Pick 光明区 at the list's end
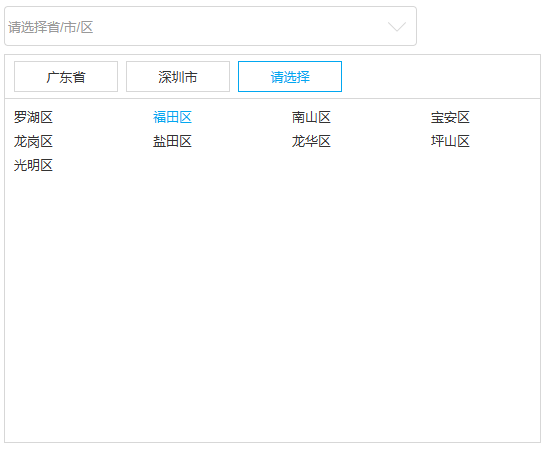Image resolution: width=550 pixels, height=452 pixels. (33, 166)
